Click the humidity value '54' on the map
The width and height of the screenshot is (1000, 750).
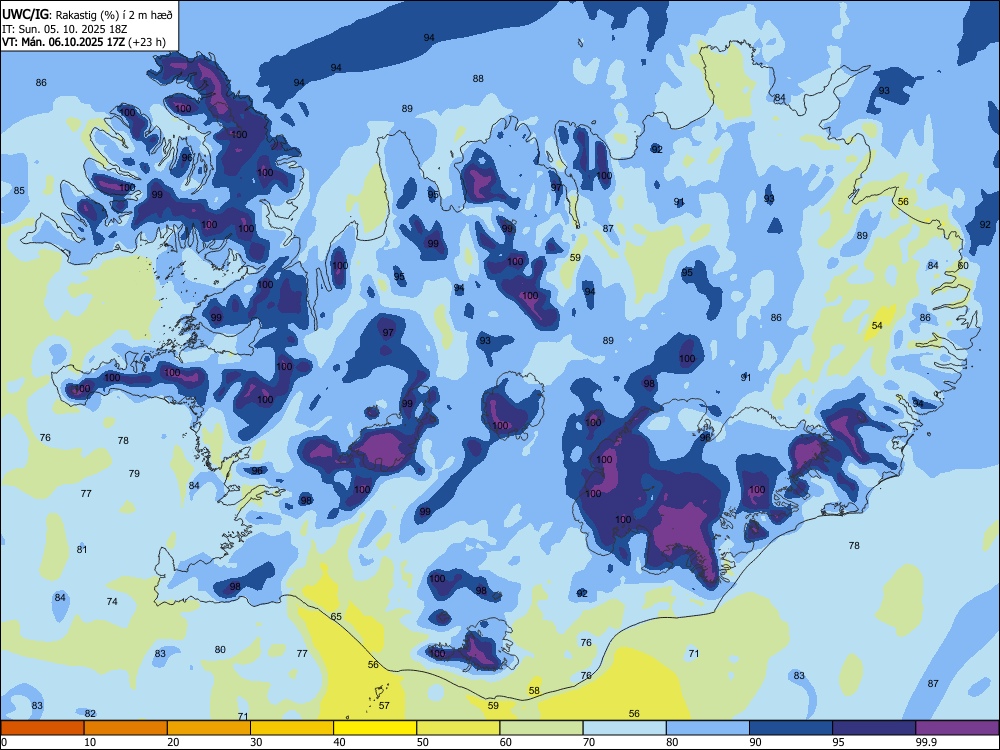877,326
